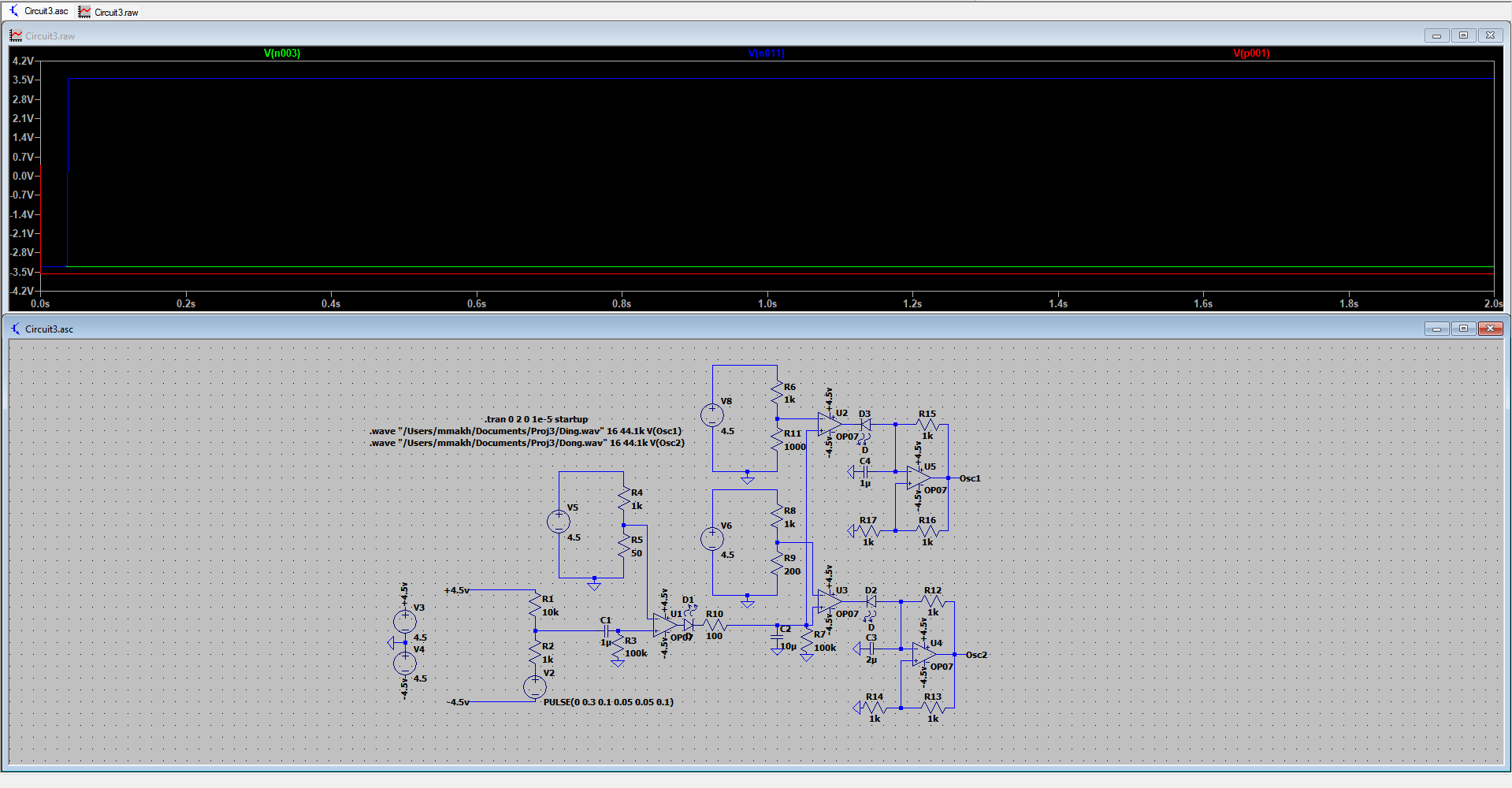Select resistor R10 symbol
Screen dimensions: 1512x788
(x=714, y=625)
